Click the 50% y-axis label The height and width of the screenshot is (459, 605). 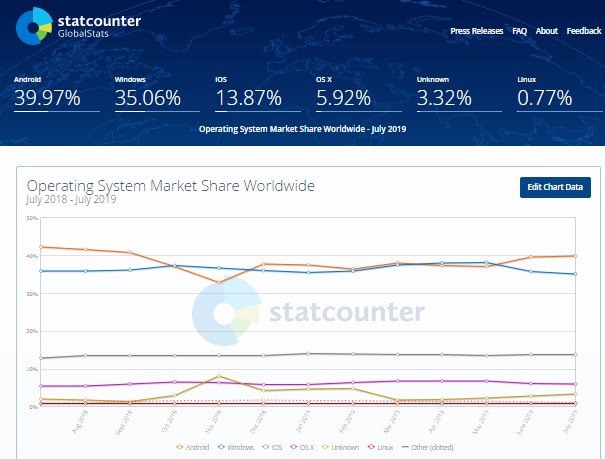tap(32, 218)
